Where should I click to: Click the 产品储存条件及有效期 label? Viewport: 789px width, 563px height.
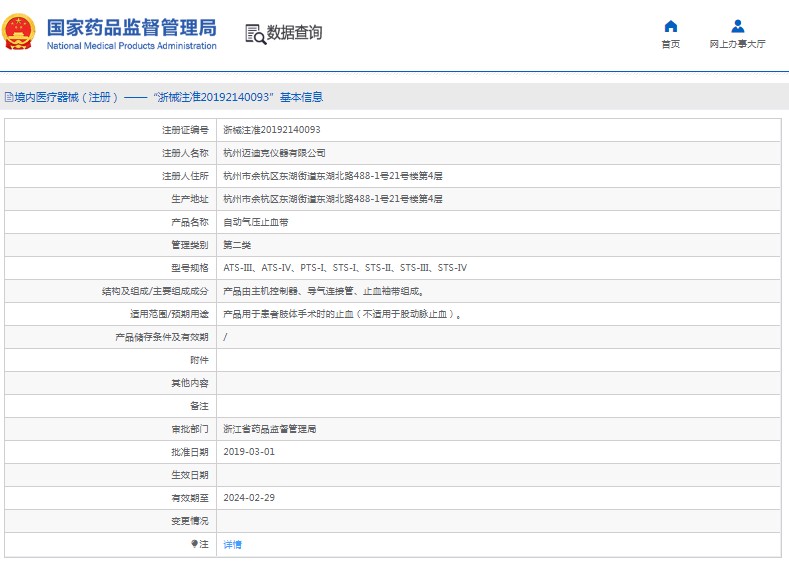click(x=162, y=337)
